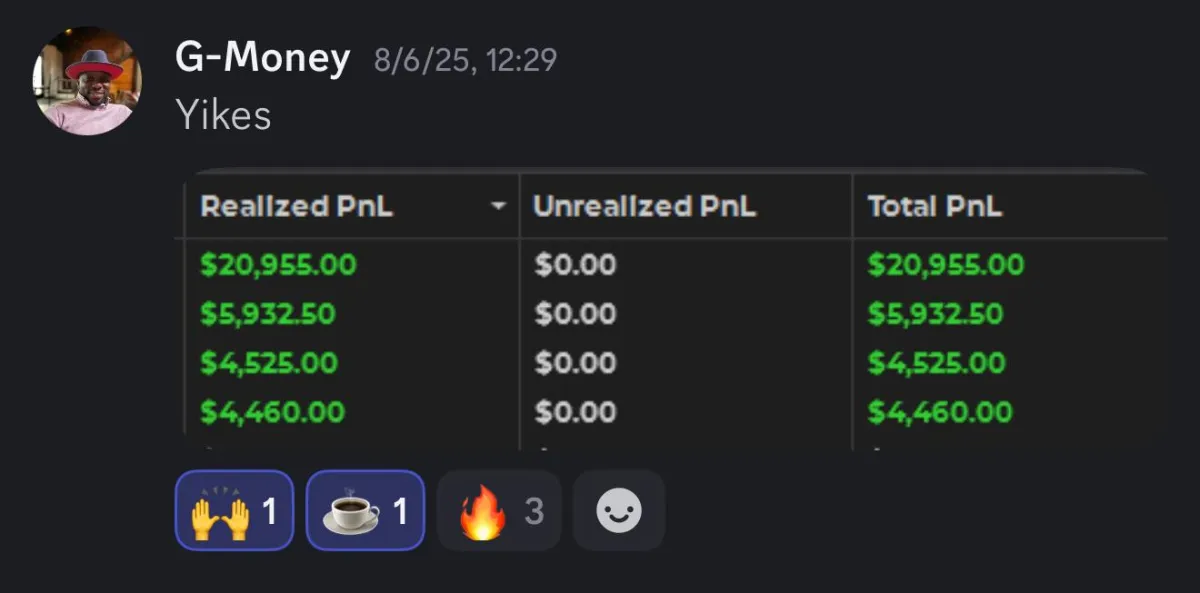The height and width of the screenshot is (593, 1200).
Task: Open the Realized PnL sort dropdown arrow
Action: point(497,207)
